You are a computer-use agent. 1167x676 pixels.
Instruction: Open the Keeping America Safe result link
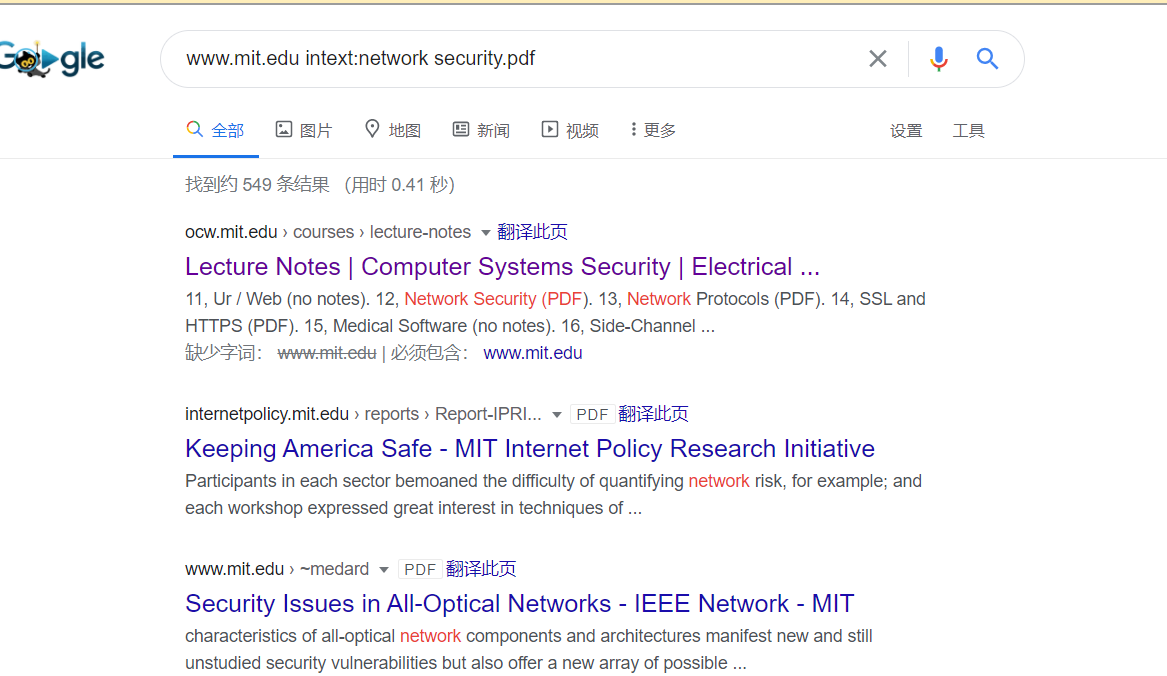530,448
